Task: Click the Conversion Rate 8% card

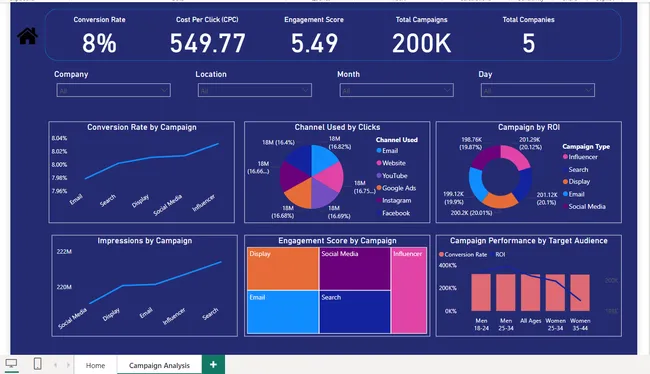Action: (x=99, y=36)
